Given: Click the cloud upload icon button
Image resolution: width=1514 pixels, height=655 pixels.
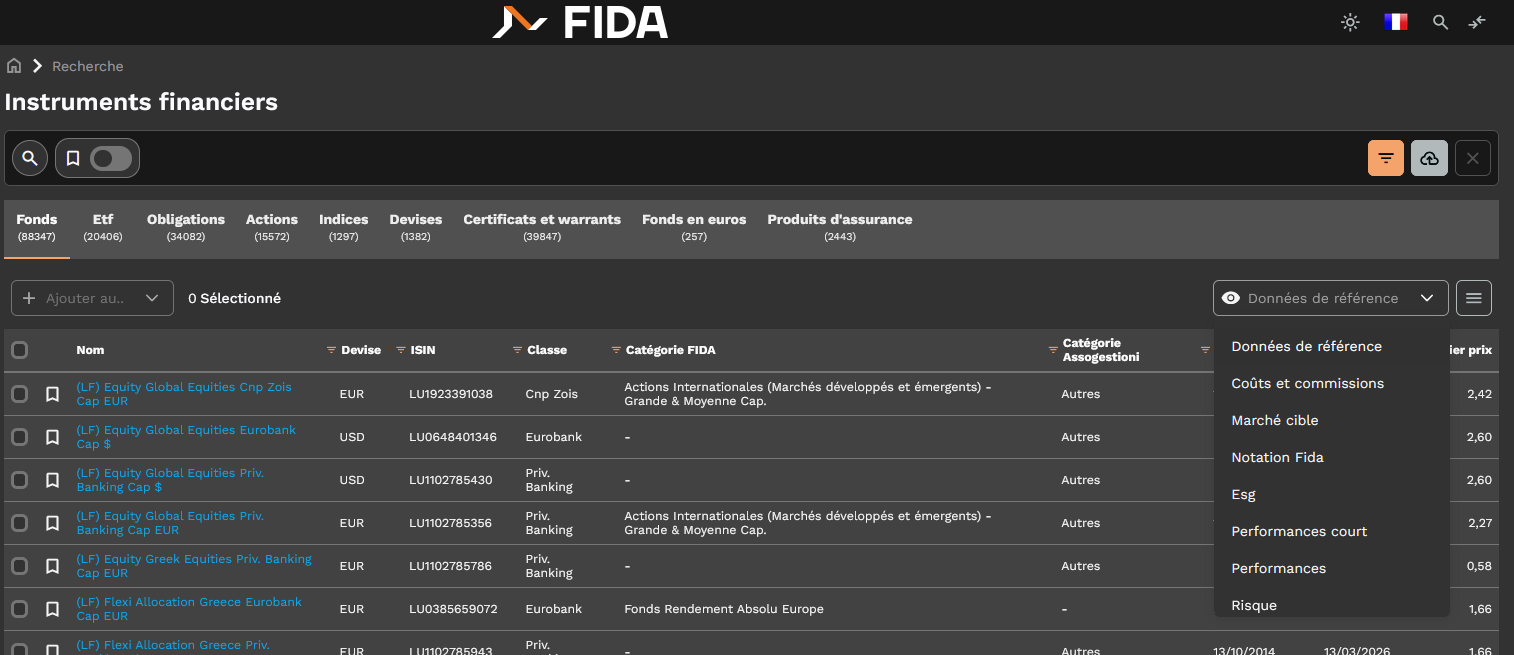Looking at the screenshot, I should coord(1429,158).
